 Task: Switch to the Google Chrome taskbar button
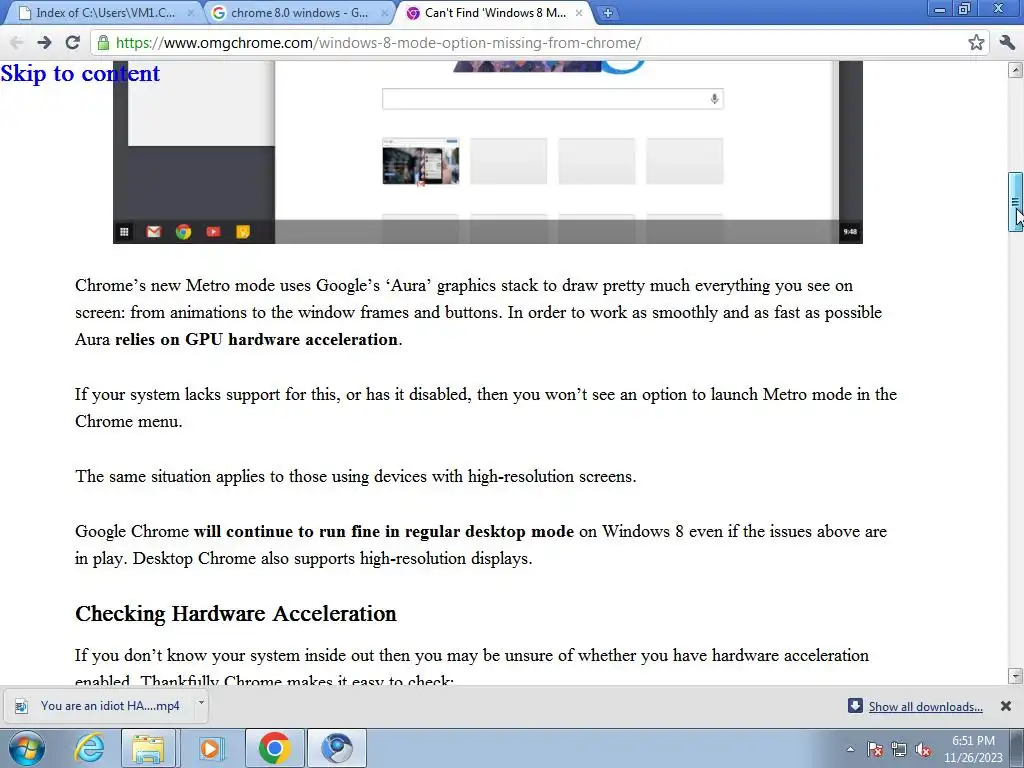[x=275, y=748]
